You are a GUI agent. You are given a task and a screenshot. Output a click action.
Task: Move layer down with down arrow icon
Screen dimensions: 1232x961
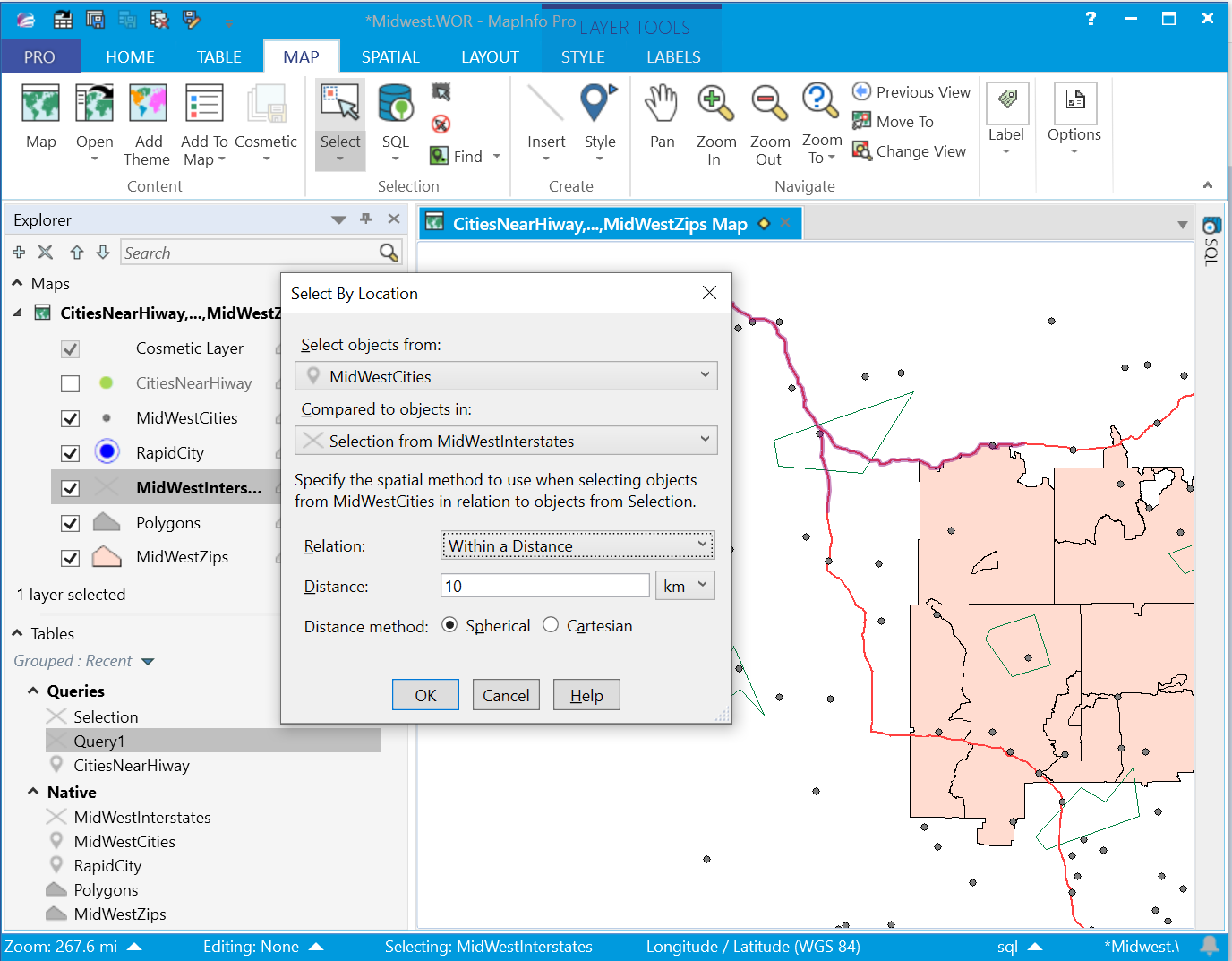click(x=103, y=253)
